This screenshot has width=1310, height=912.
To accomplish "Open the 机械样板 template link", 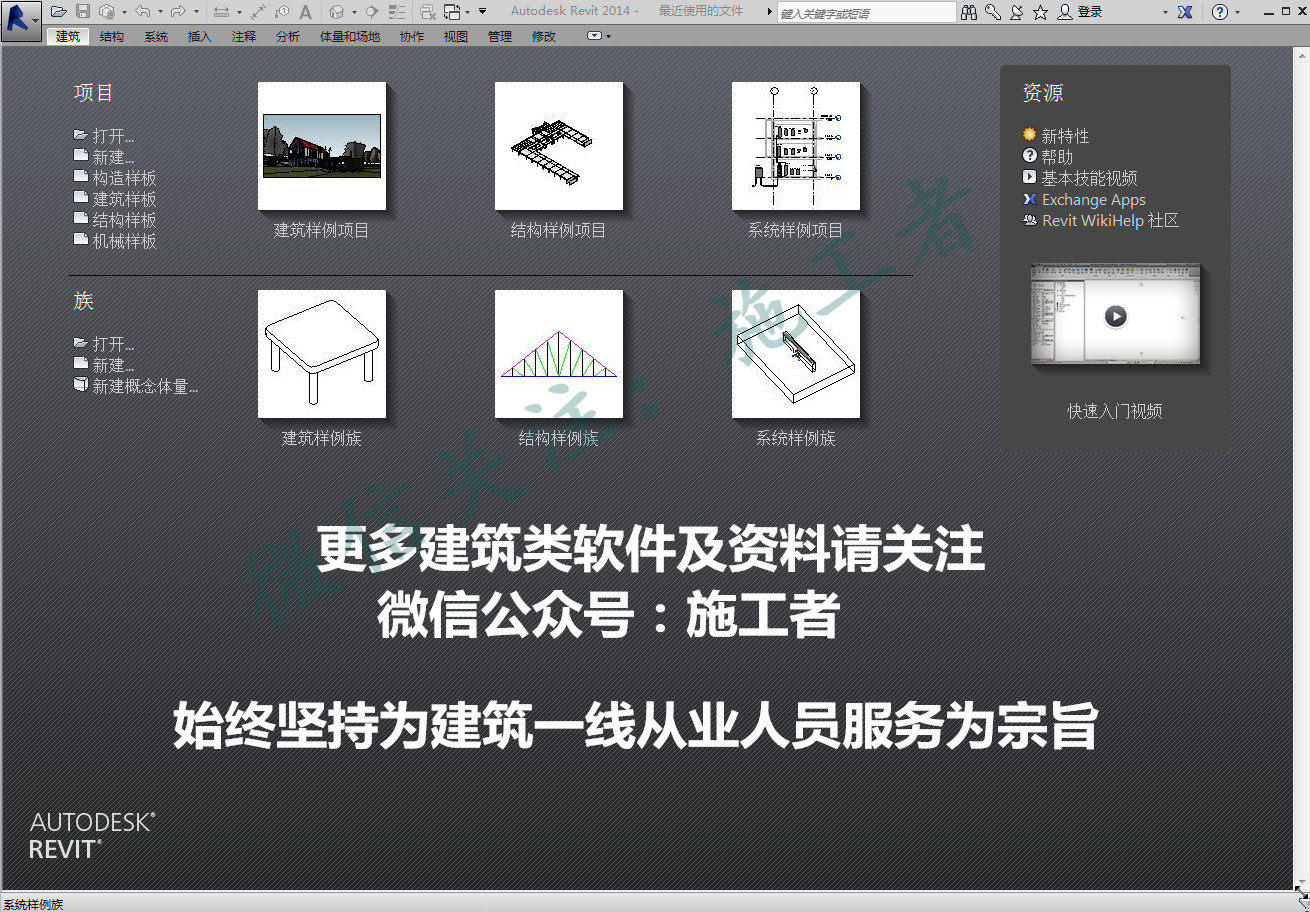I will coord(116,241).
